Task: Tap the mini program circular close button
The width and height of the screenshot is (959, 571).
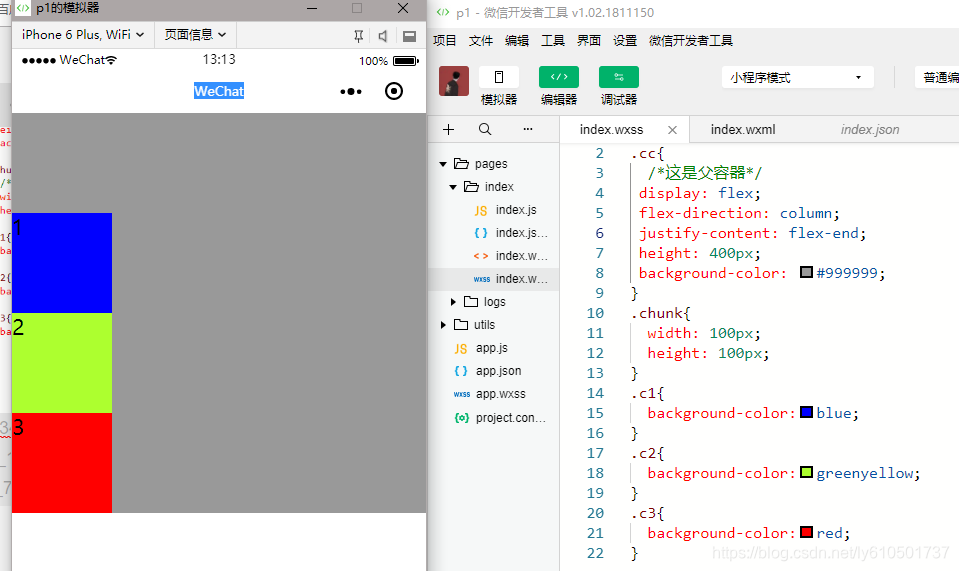Action: (394, 91)
